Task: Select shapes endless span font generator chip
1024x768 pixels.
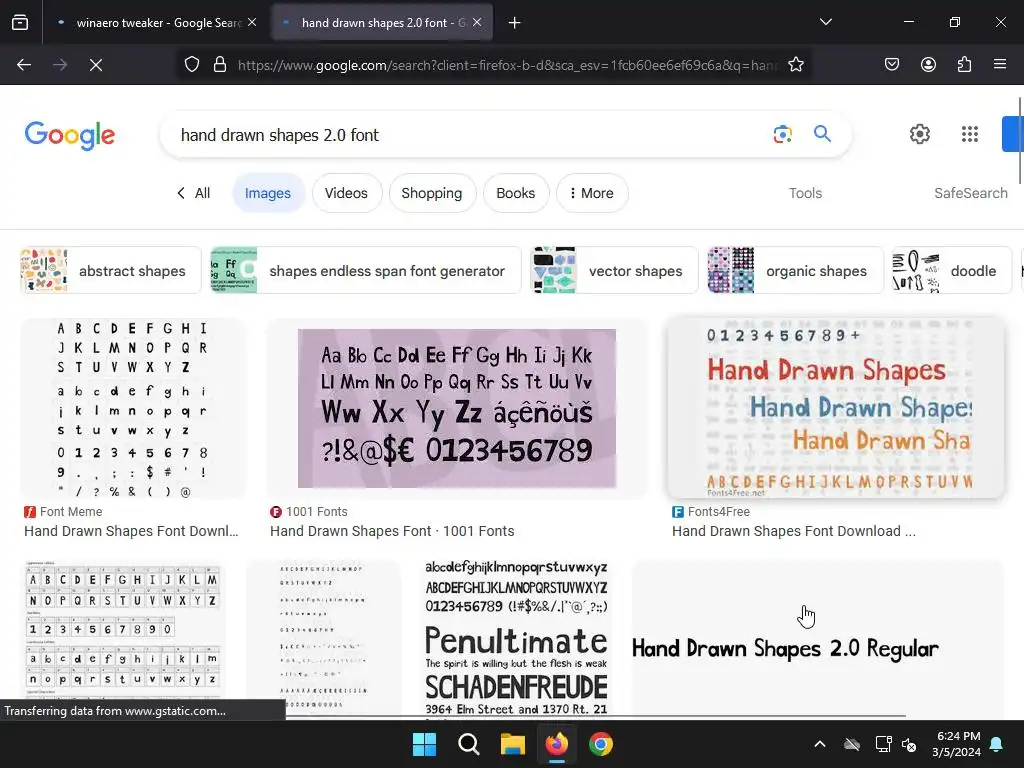Action: [x=365, y=270]
